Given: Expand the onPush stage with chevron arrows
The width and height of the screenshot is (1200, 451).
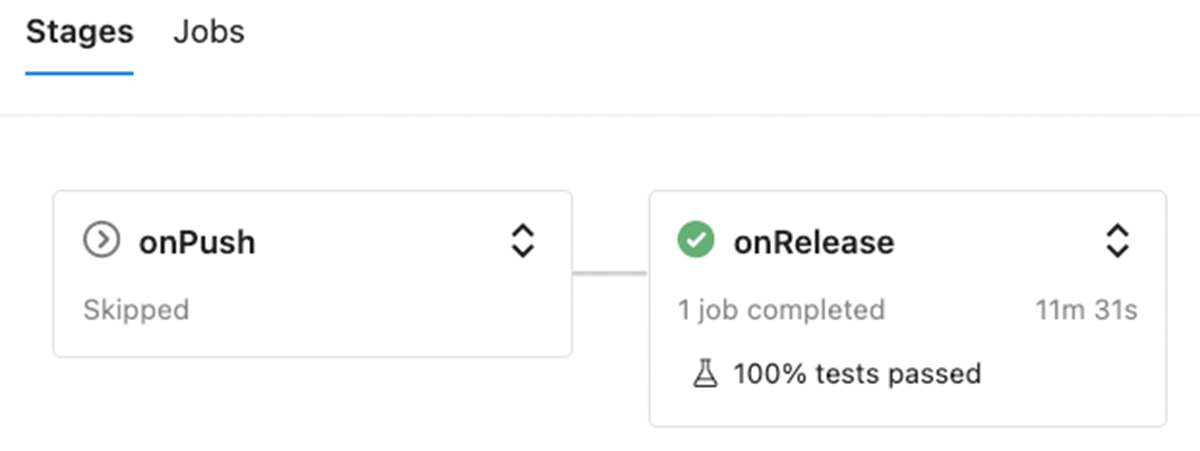Looking at the screenshot, I should [522, 241].
